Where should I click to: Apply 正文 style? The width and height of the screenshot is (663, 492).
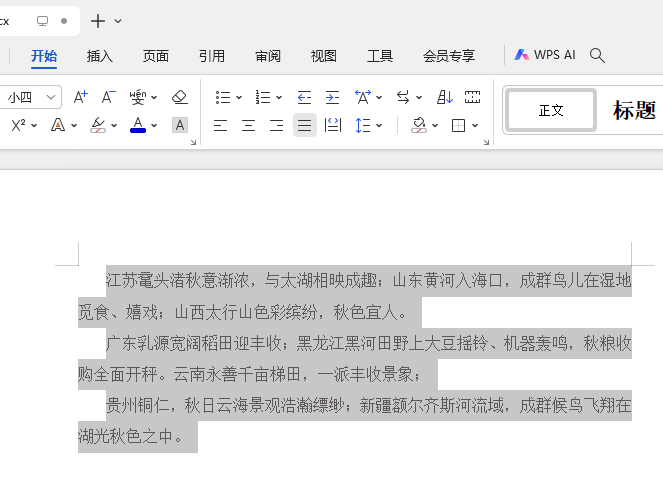pos(551,110)
